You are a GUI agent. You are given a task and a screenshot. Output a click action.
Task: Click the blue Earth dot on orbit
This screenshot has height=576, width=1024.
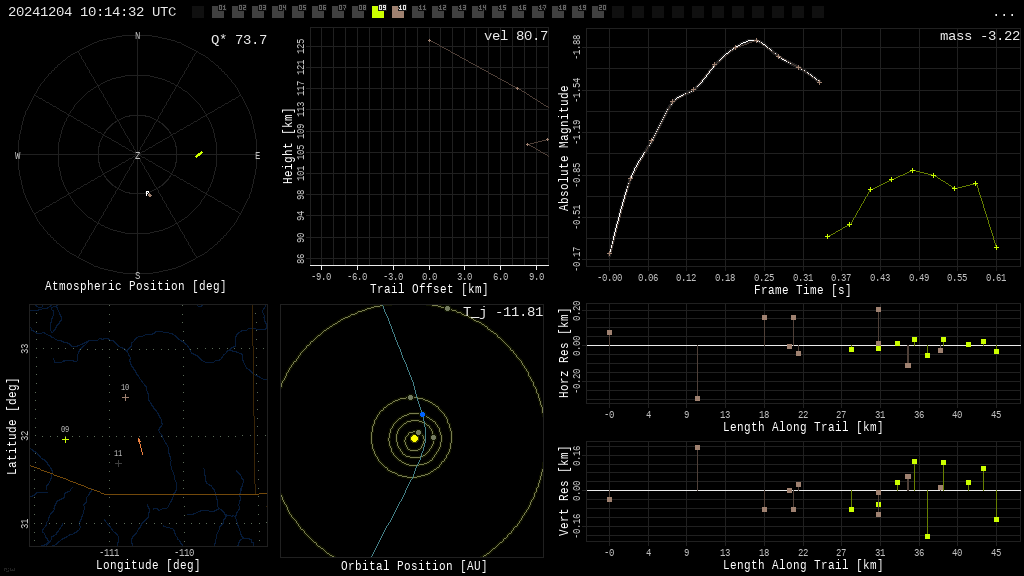pyautogui.click(x=422, y=414)
